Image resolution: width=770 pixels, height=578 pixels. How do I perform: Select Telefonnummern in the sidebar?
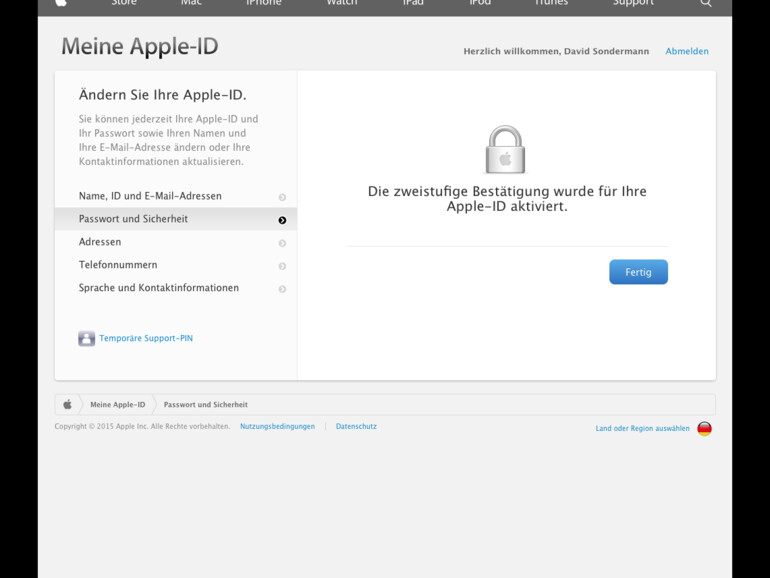(x=176, y=265)
